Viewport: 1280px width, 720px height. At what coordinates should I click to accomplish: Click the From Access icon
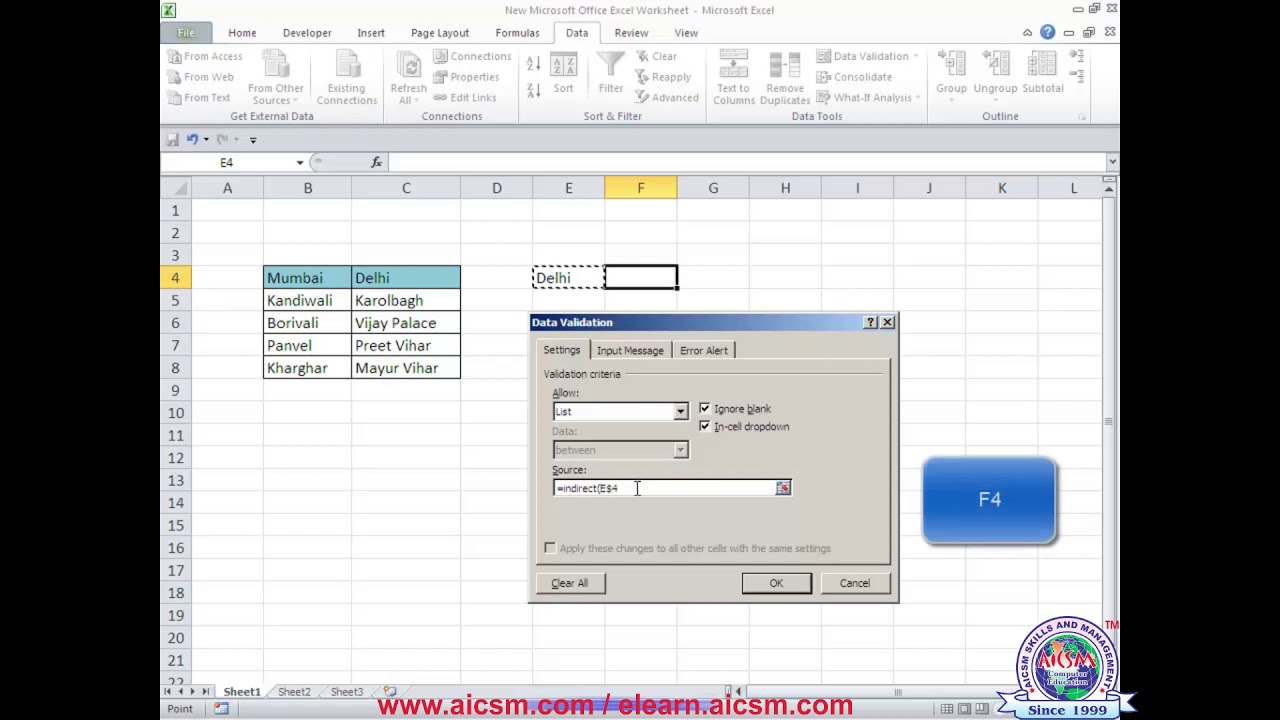[174, 57]
